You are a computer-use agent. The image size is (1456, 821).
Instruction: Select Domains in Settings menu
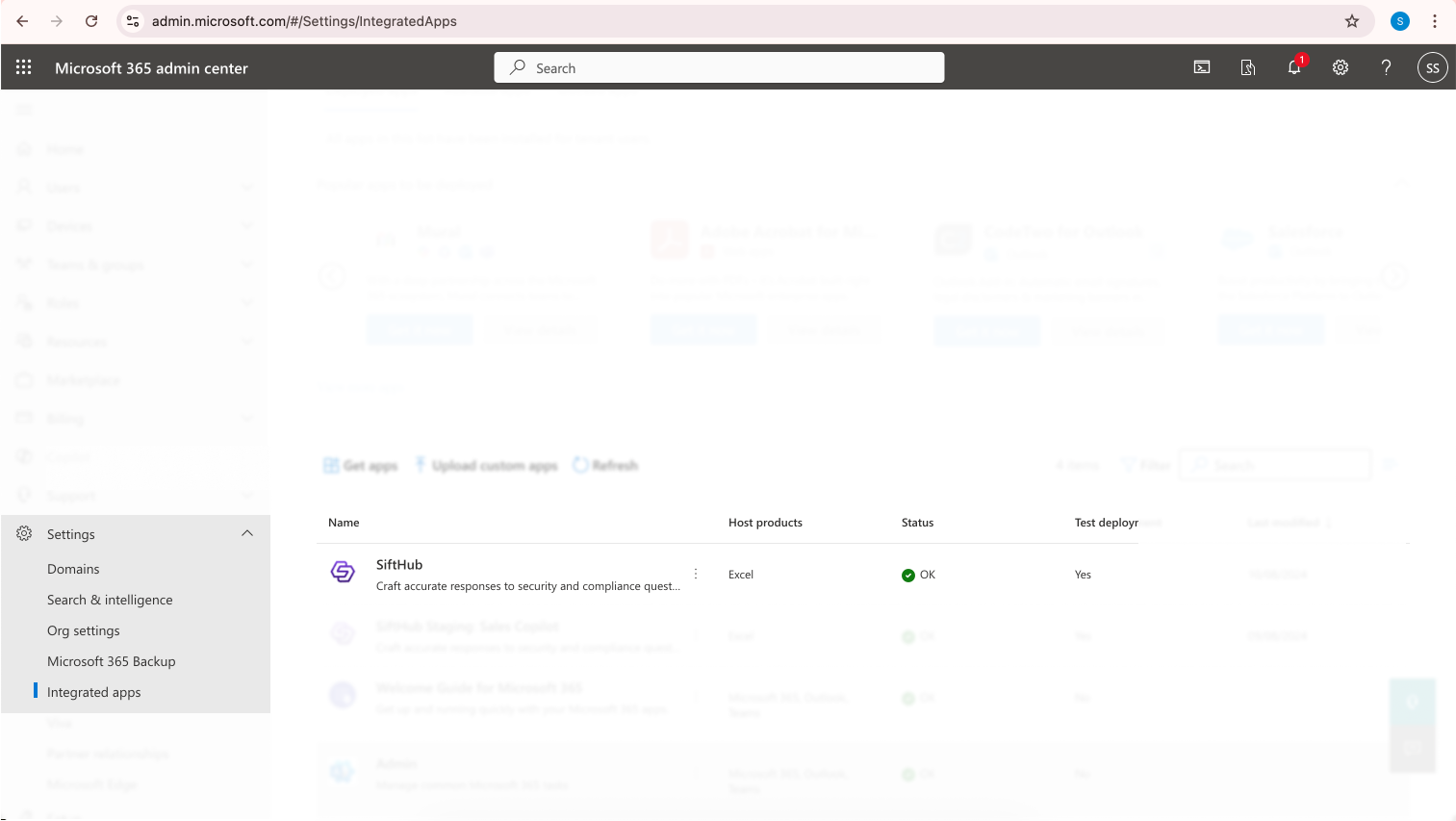(x=73, y=569)
